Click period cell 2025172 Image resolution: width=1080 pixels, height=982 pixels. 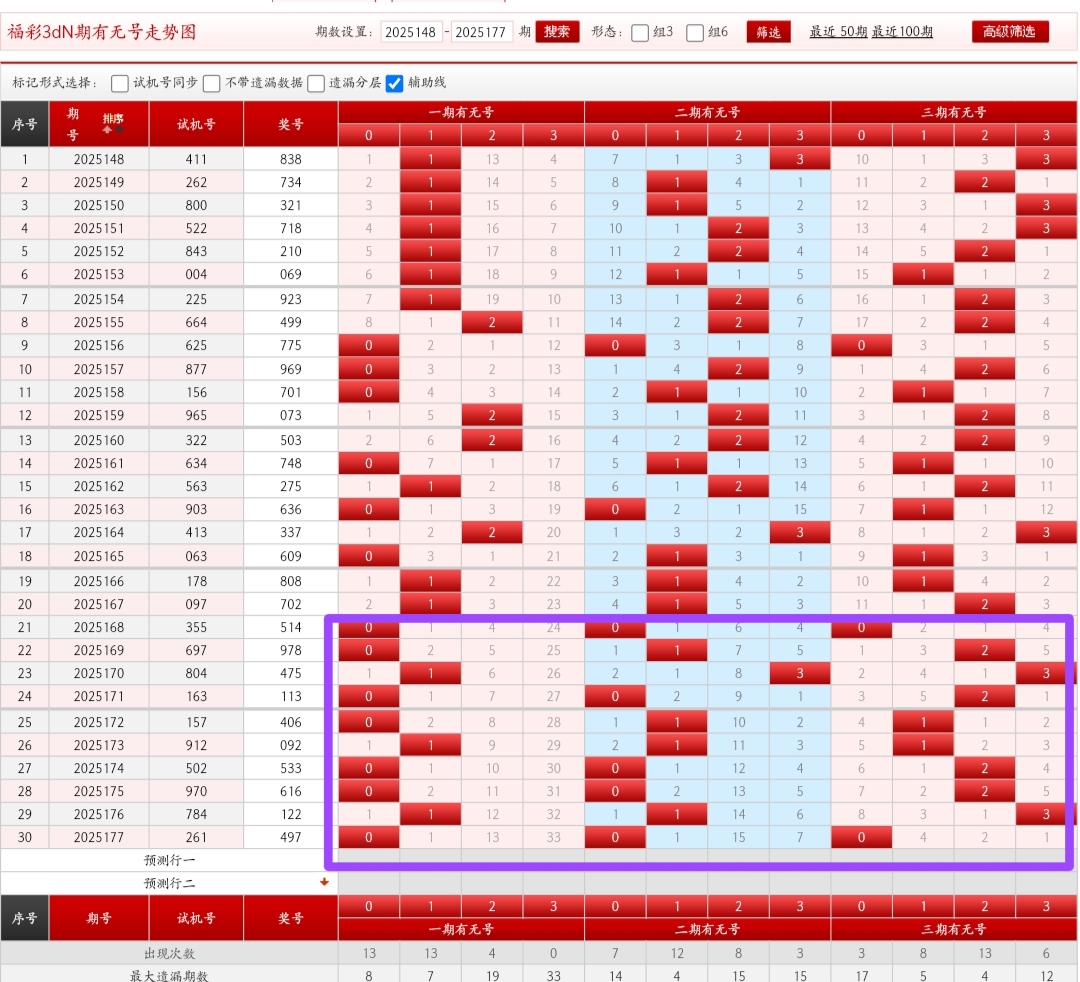tap(99, 722)
